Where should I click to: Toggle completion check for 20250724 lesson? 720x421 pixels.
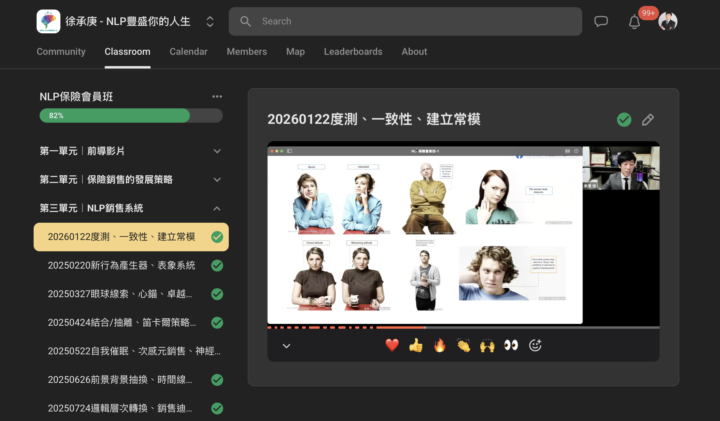tap(217, 408)
